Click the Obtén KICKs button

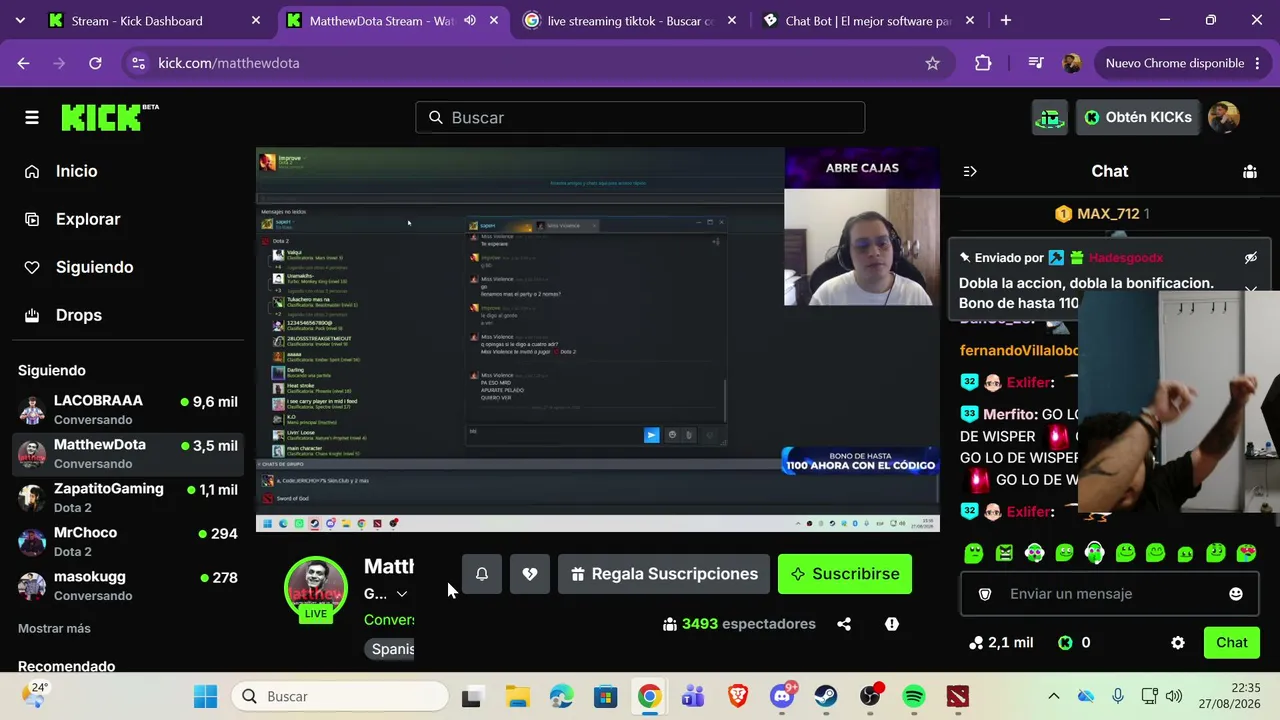1138,118
